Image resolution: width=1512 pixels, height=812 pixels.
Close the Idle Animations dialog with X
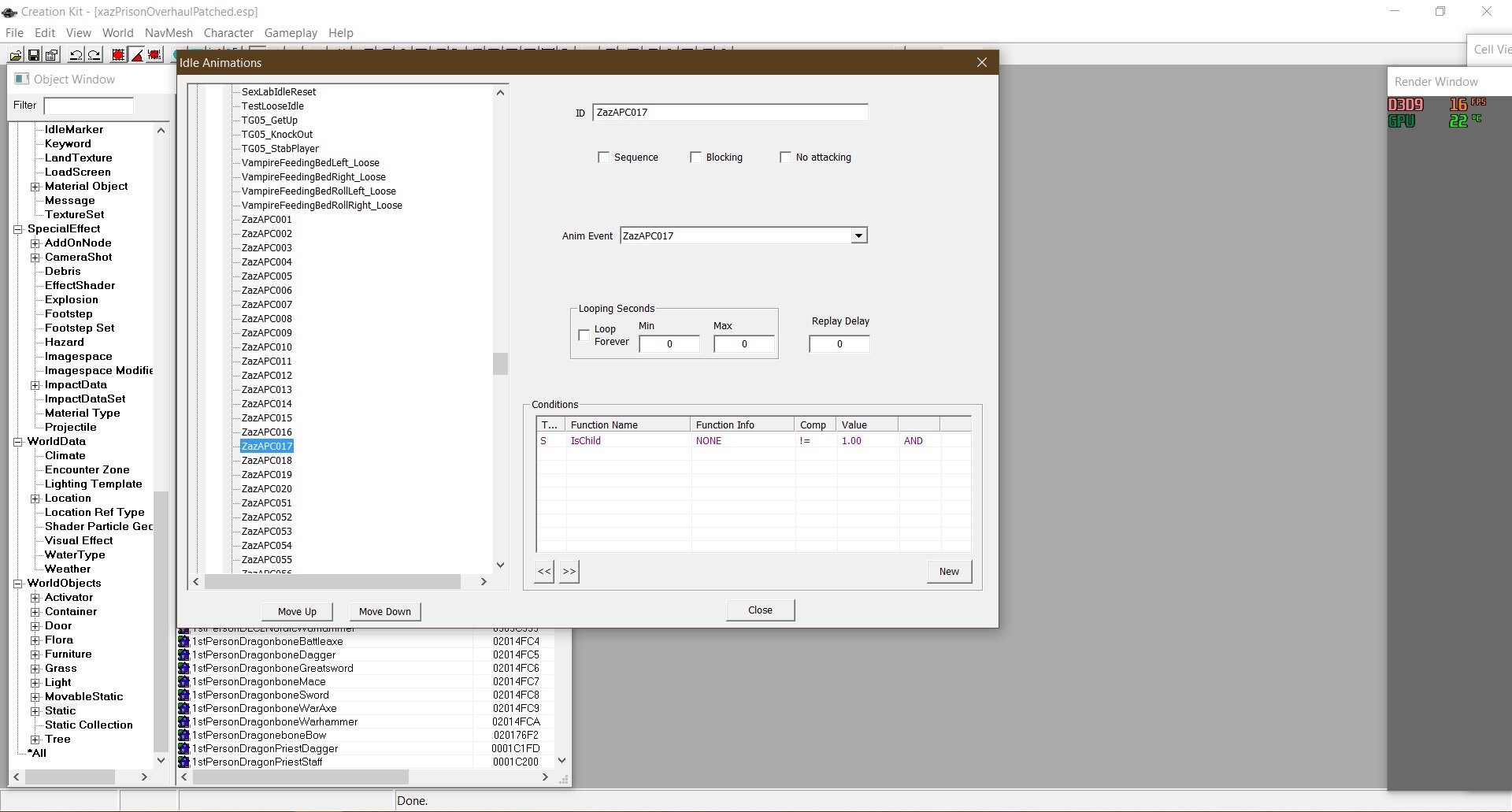click(x=981, y=62)
